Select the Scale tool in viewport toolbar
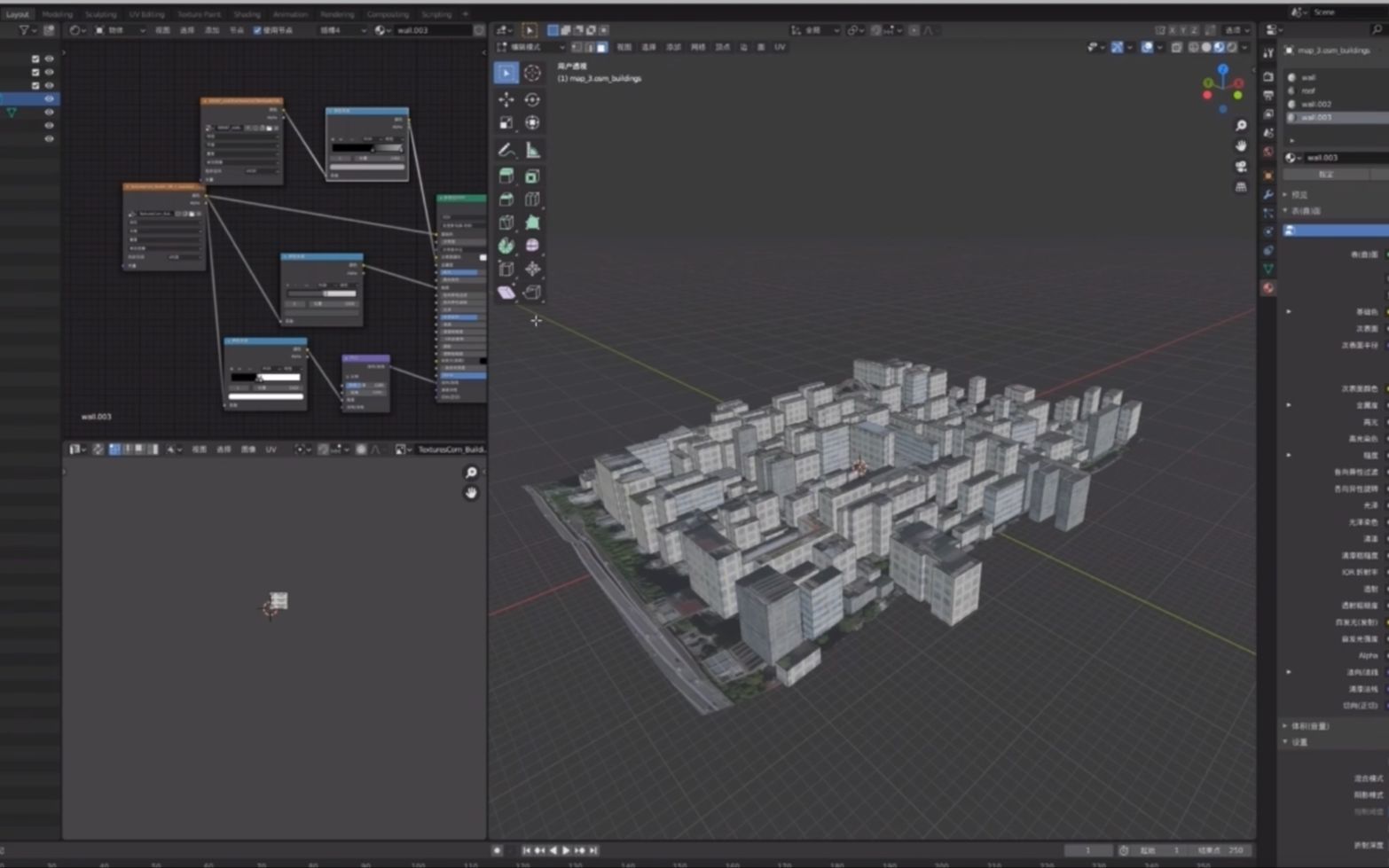The height and width of the screenshot is (868, 1389). coord(504,122)
